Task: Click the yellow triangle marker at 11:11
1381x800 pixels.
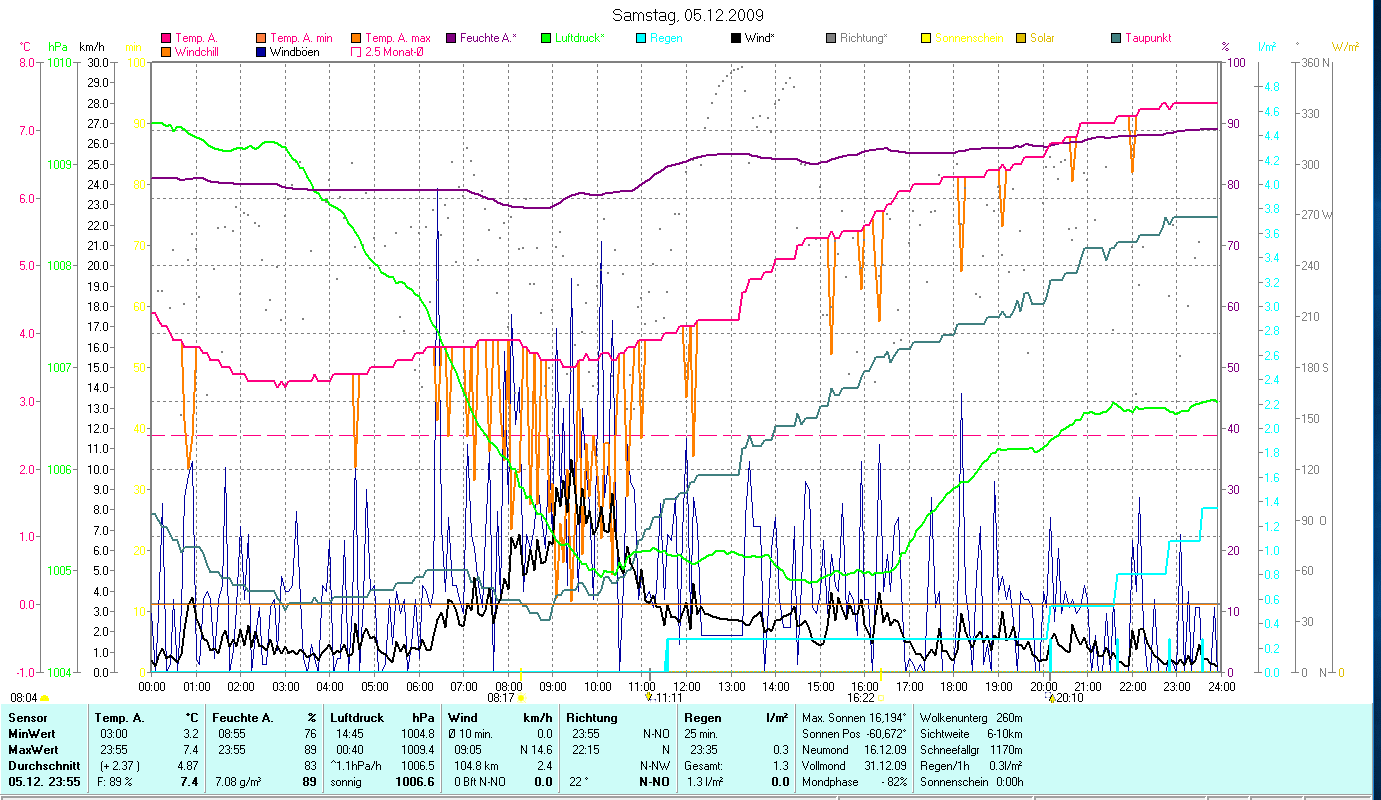Action: tap(650, 697)
